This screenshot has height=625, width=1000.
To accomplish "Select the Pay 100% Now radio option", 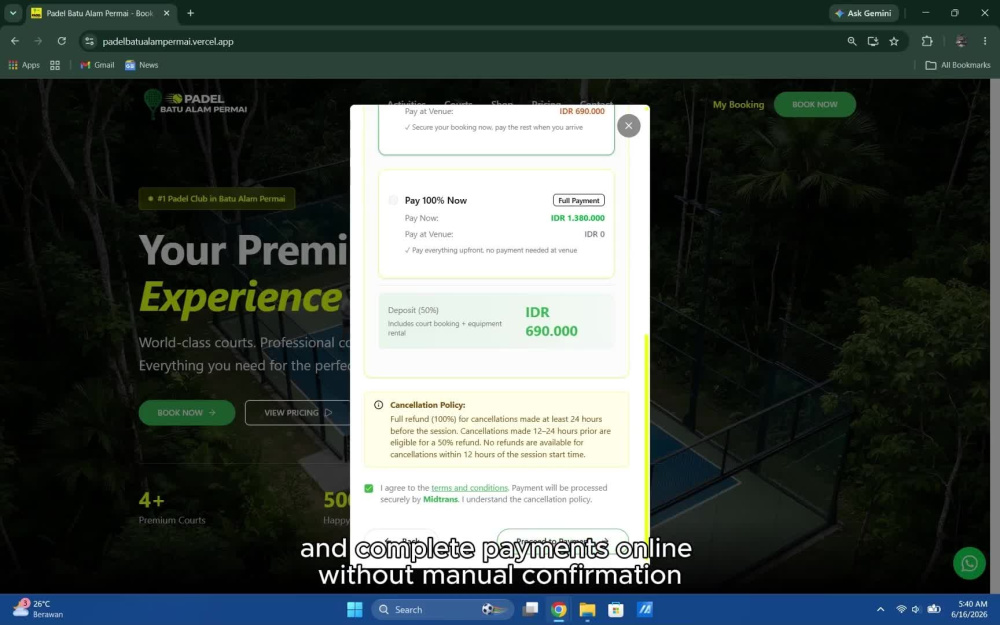I will tap(393, 200).
